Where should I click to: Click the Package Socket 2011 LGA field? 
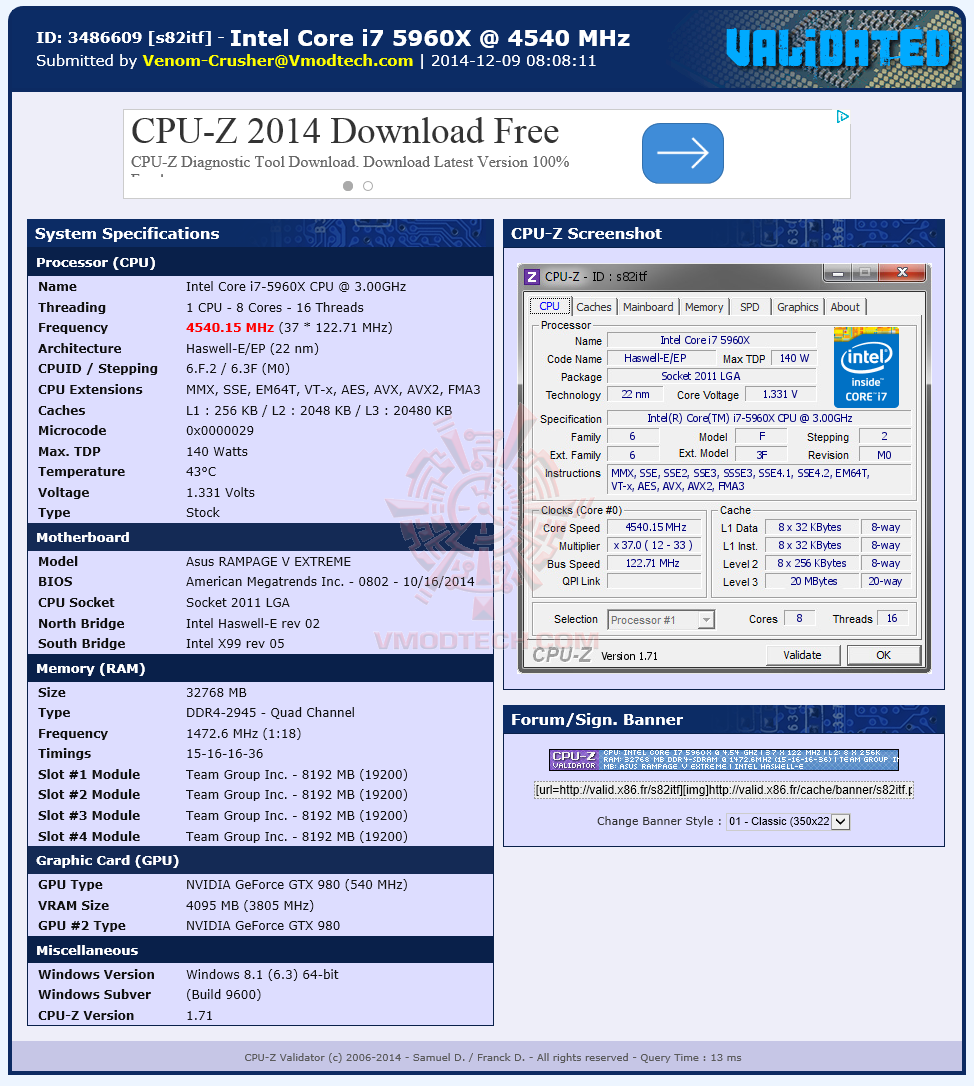pyautogui.click(x=711, y=376)
